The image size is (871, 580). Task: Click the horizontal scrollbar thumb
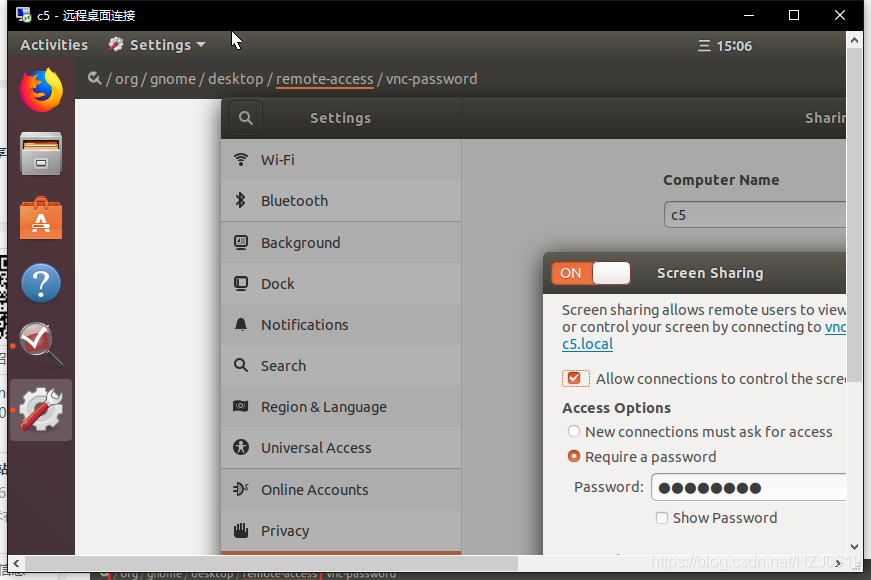[x=271, y=563]
